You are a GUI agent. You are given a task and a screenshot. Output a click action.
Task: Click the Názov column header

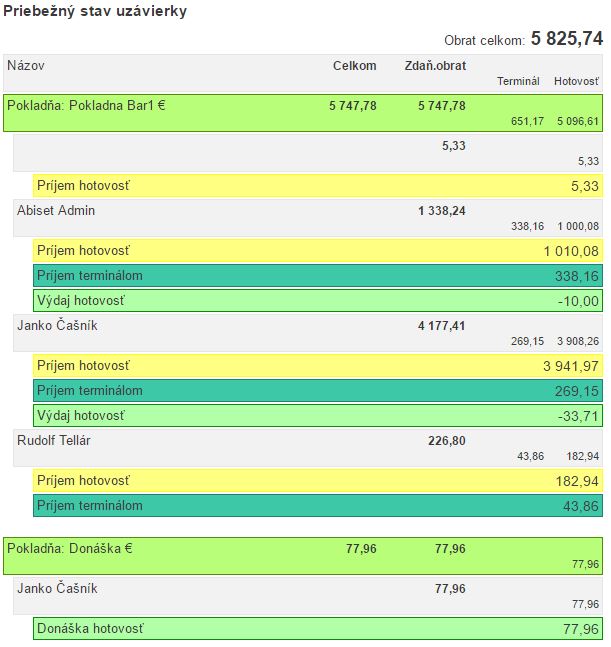(26, 66)
